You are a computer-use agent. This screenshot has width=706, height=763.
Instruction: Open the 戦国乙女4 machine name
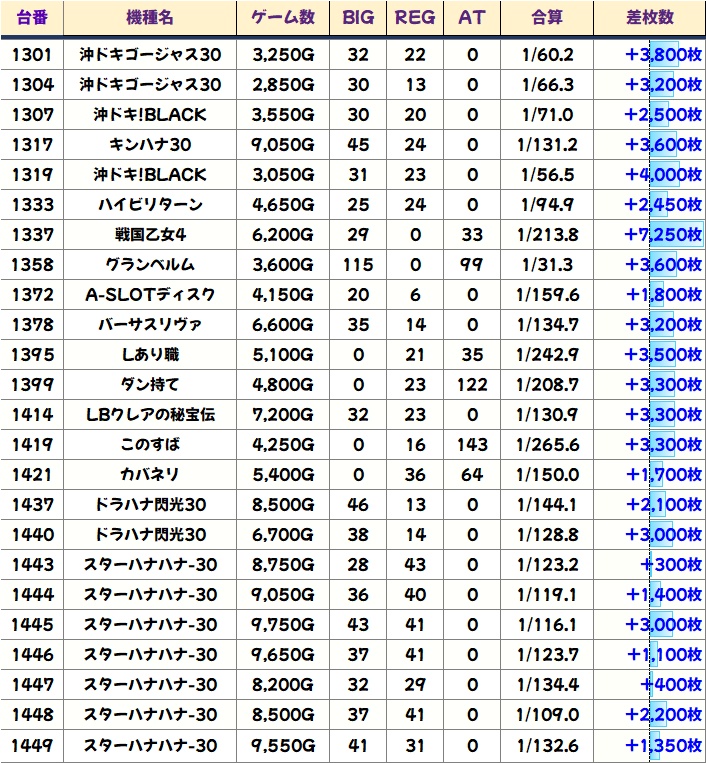[x=150, y=235]
